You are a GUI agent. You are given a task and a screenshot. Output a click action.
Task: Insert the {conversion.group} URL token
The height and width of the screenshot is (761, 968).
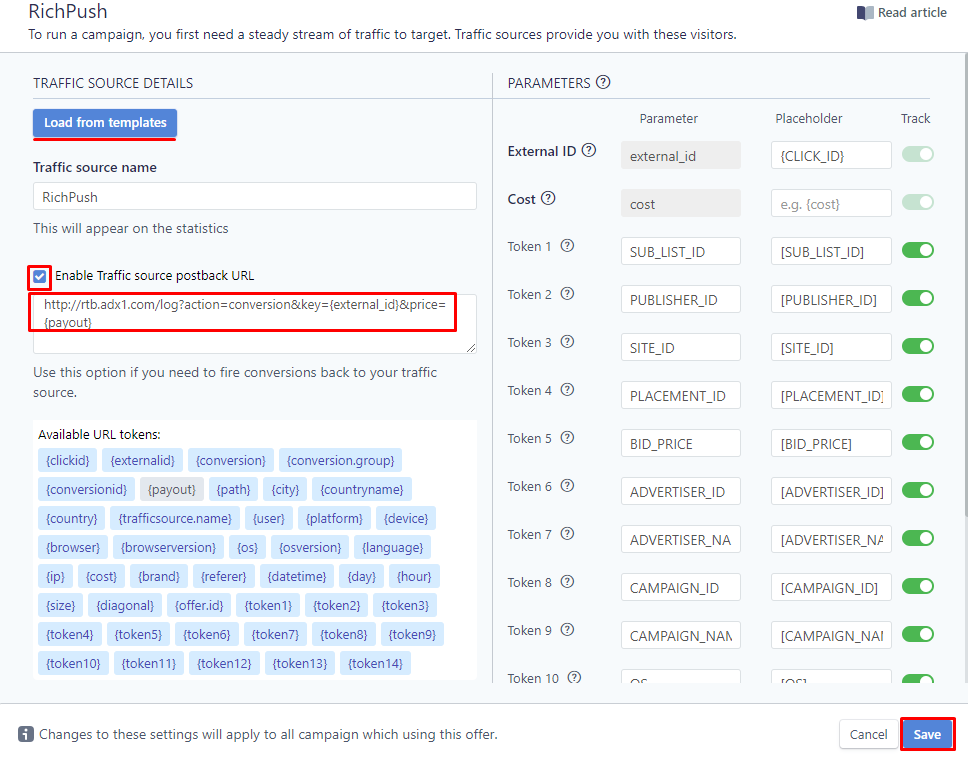[341, 460]
